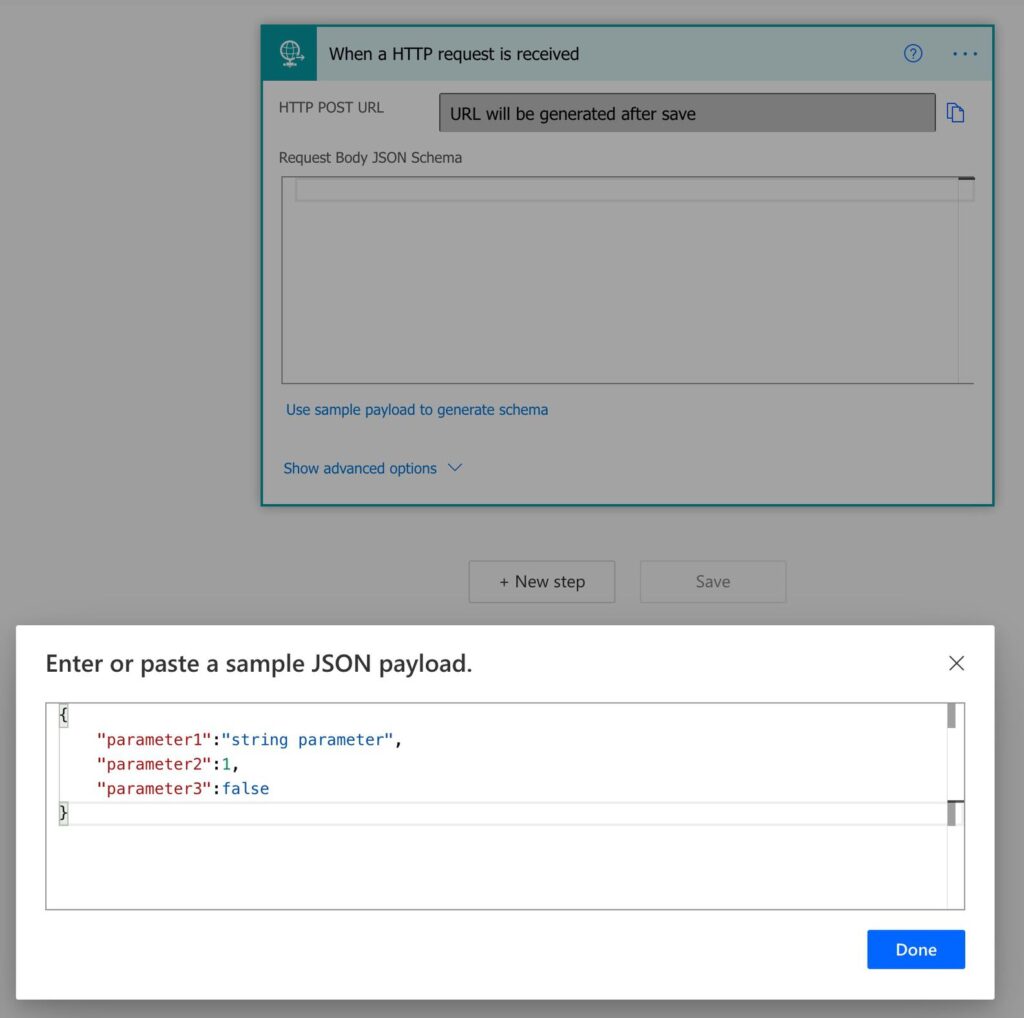Click the dialog heading 'Enter or paste a sample JSON payload.'

[x=259, y=663]
